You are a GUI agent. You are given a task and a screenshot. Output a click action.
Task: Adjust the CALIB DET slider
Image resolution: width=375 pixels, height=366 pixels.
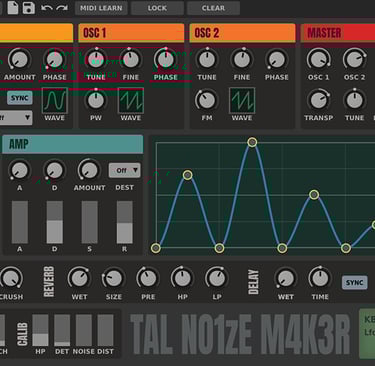[62, 330]
